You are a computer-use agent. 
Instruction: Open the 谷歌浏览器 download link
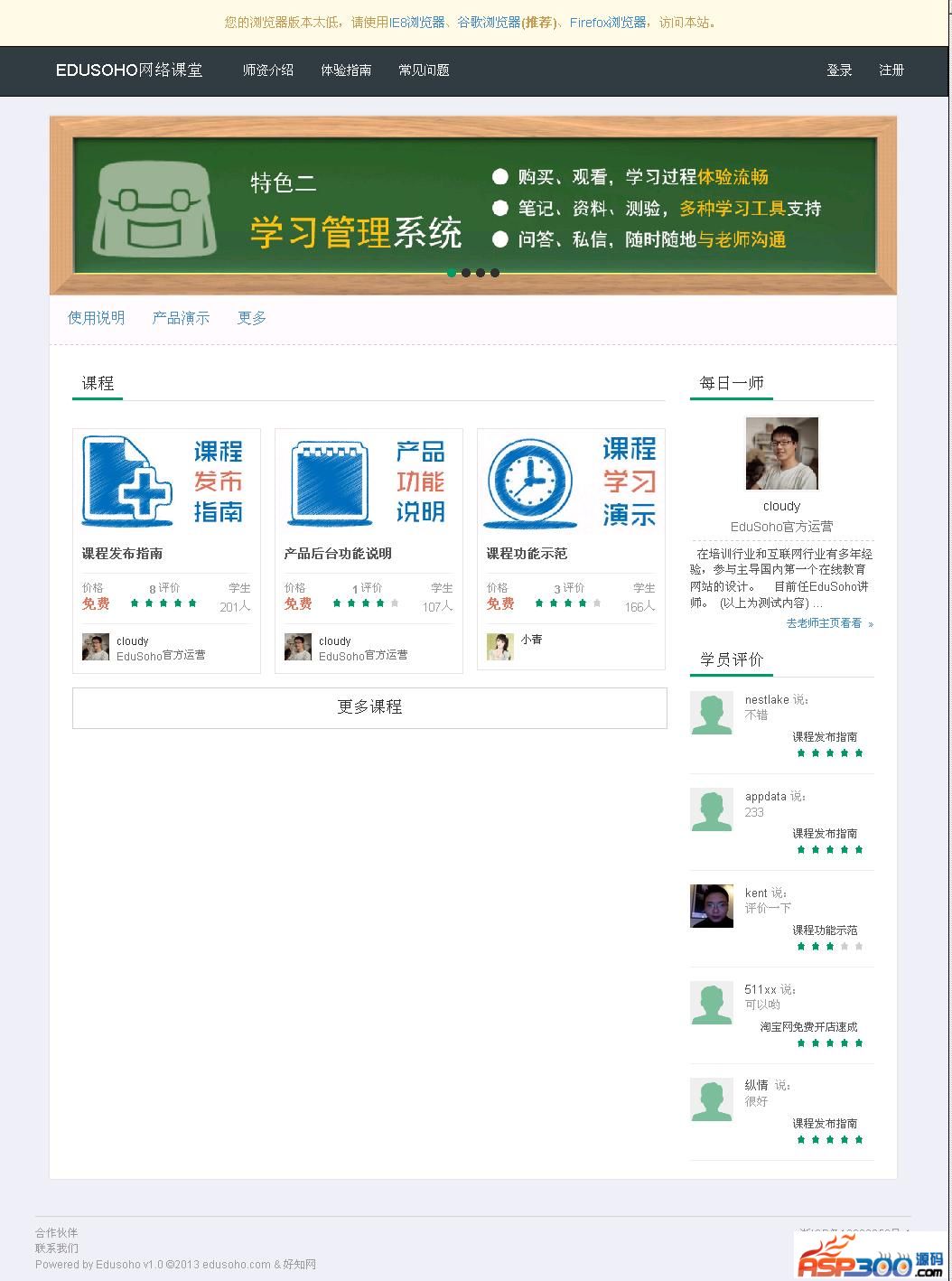489,23
